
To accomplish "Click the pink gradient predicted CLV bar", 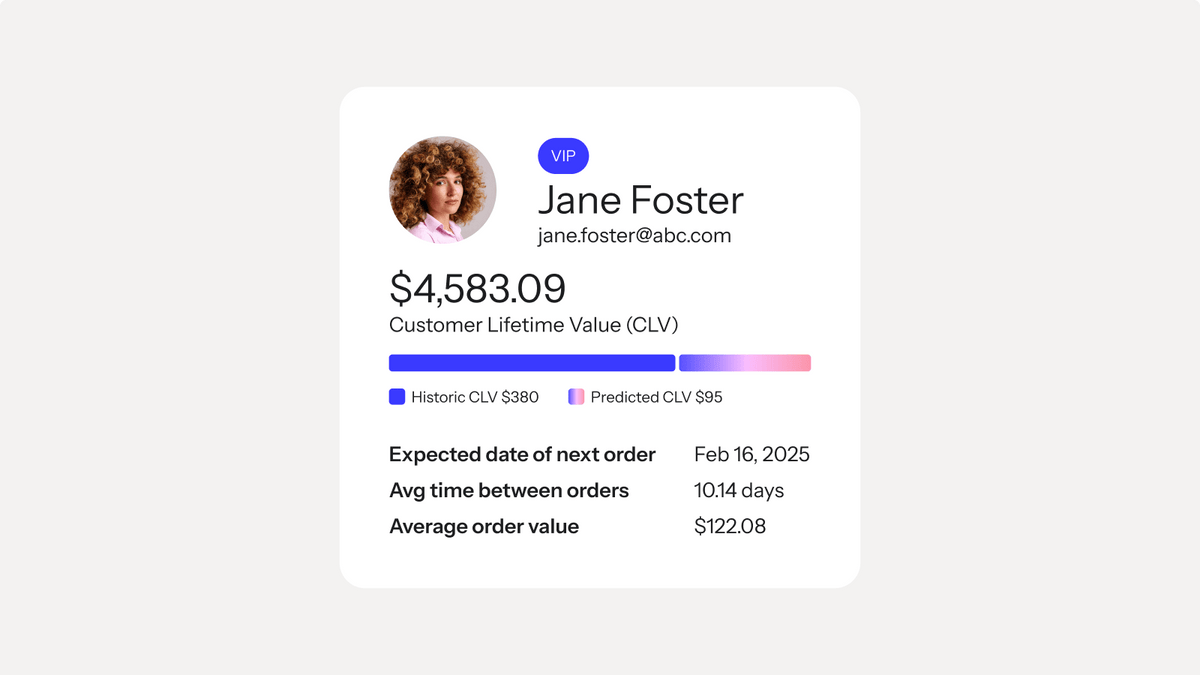I will pos(745,363).
